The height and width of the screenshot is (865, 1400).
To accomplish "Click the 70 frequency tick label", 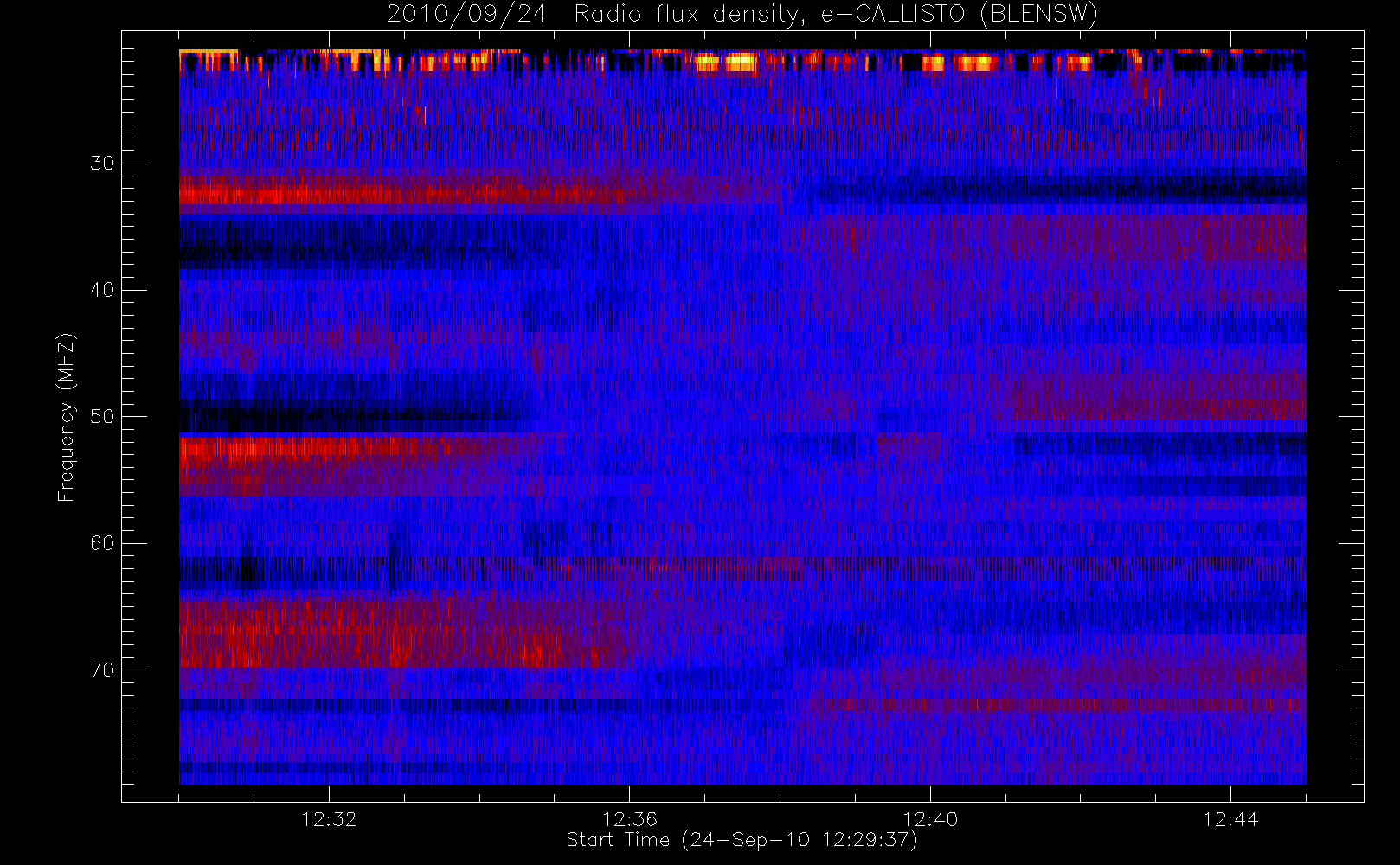I will pos(102,670).
